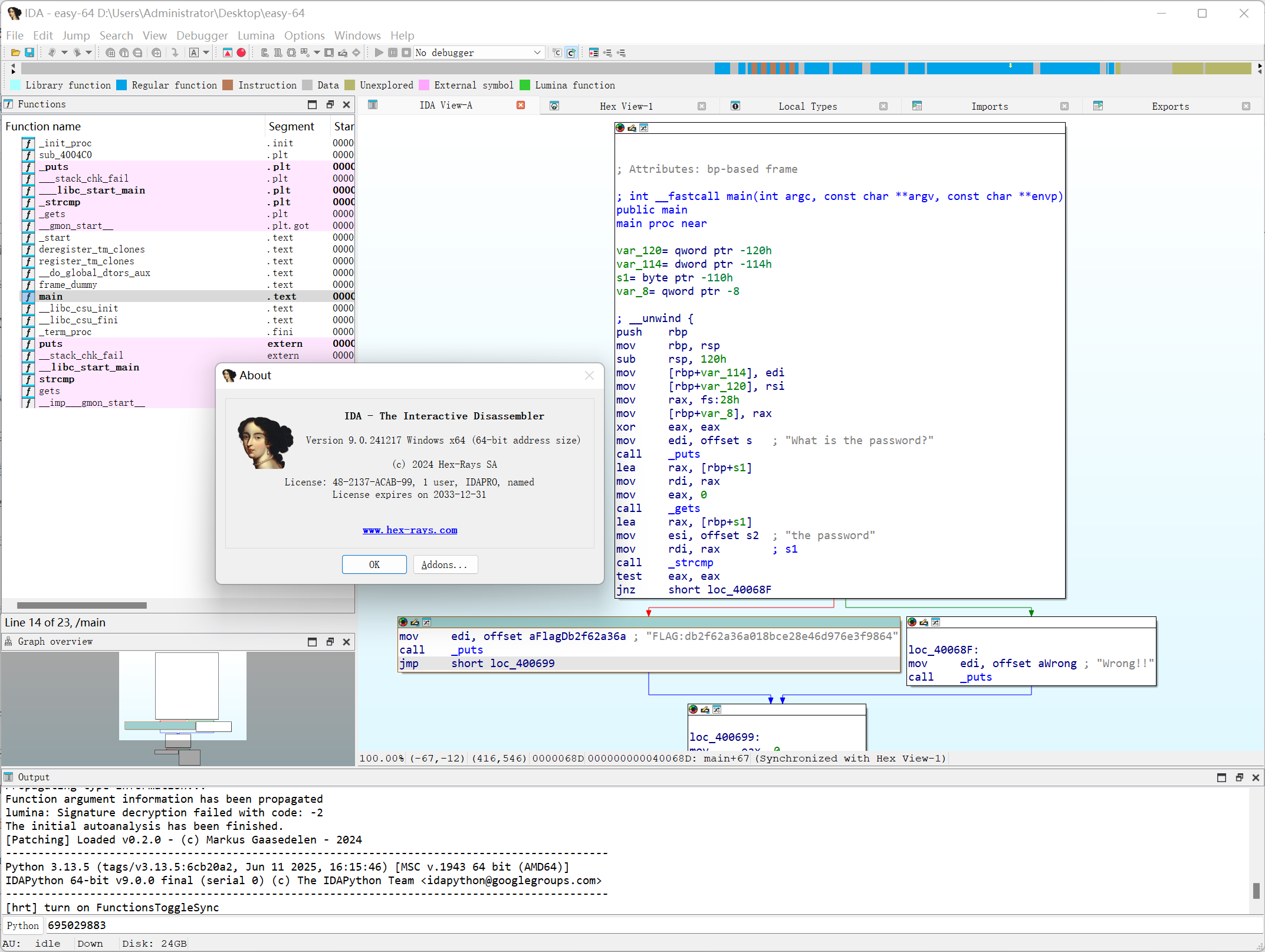Click the Output panel vertical scrollbar thumb
The width and height of the screenshot is (1265, 952).
tap(1256, 890)
